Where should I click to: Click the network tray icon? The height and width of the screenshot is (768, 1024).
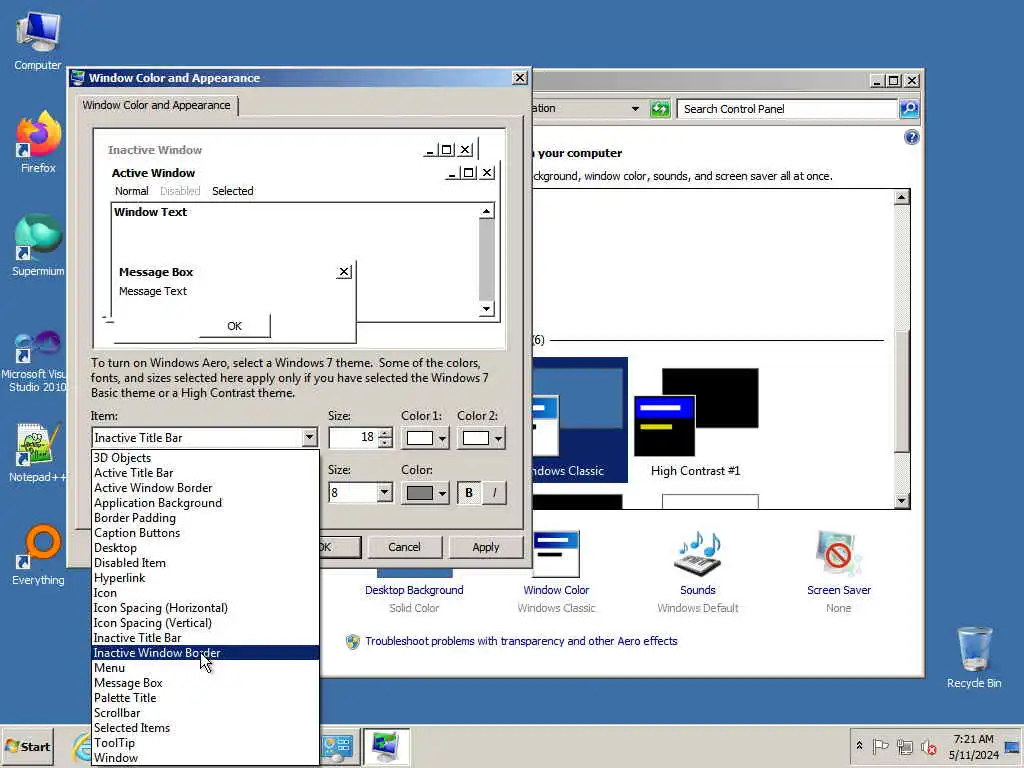(904, 746)
